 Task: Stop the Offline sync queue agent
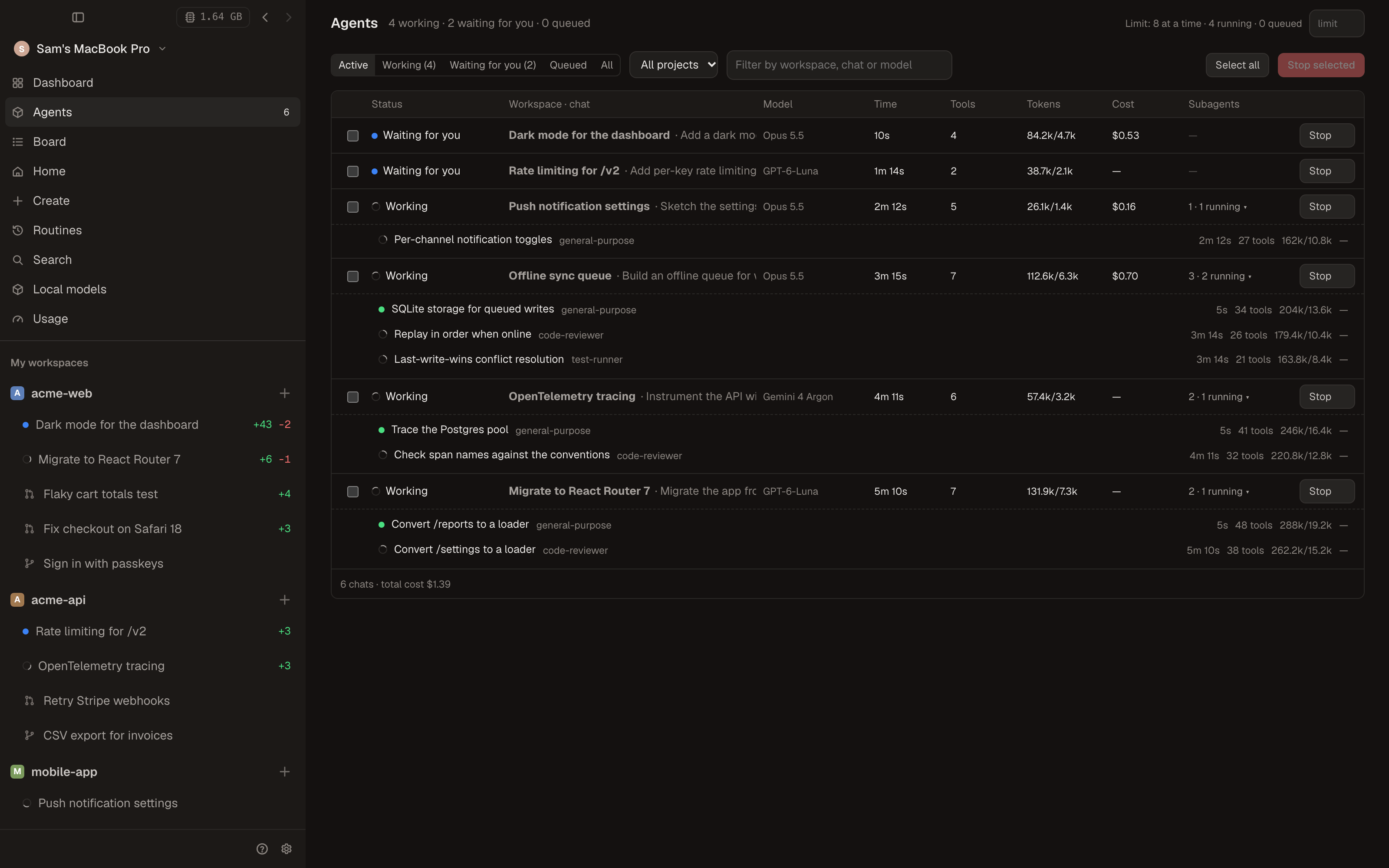pyautogui.click(x=1327, y=276)
